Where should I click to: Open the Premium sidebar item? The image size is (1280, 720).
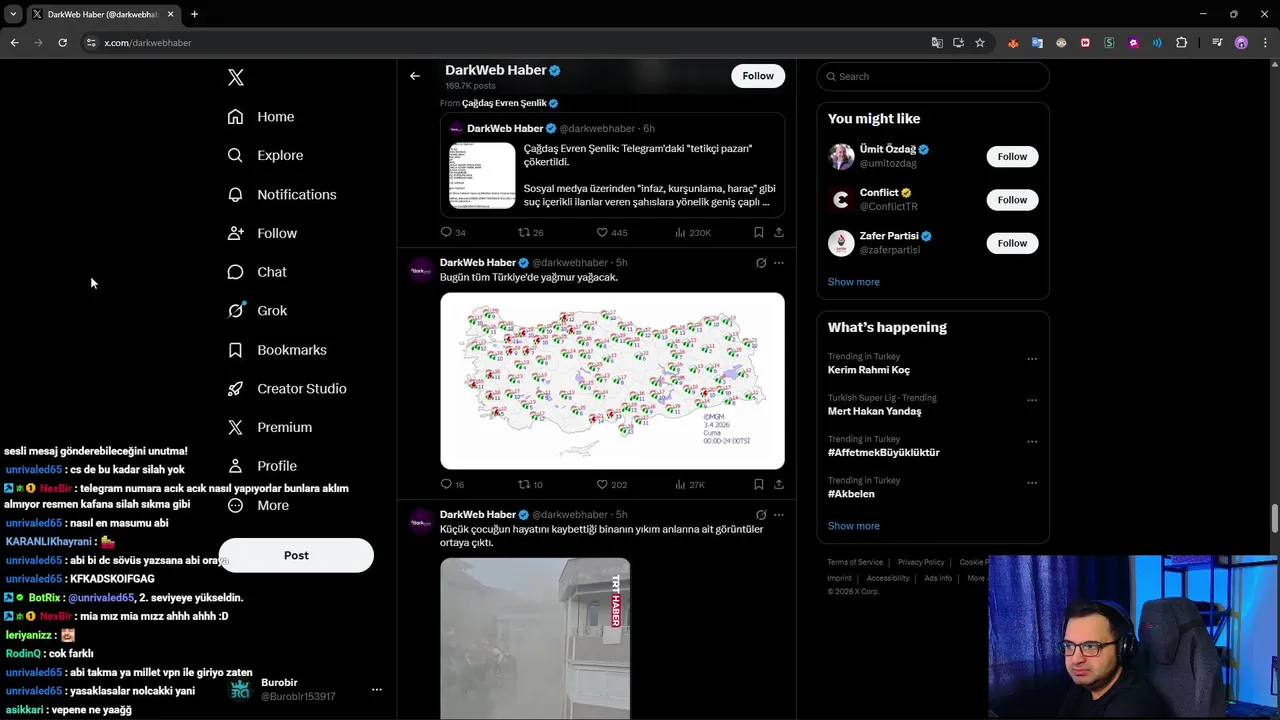[x=270, y=427]
